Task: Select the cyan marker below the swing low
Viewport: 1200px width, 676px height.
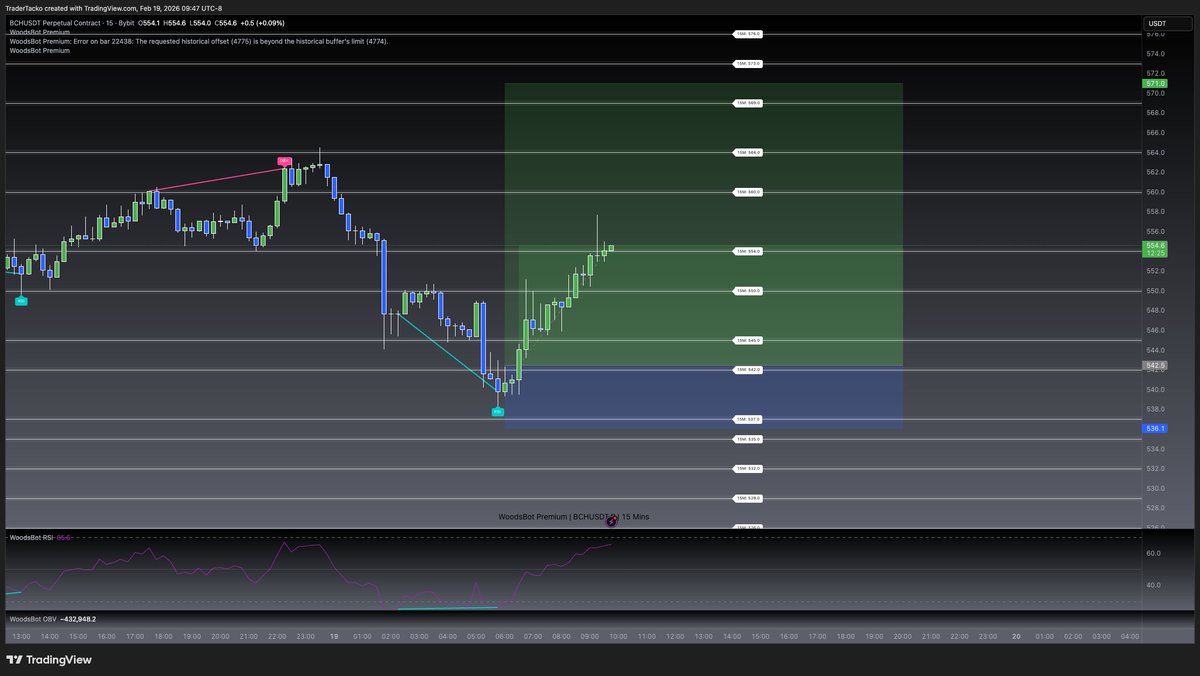Action: tap(497, 411)
